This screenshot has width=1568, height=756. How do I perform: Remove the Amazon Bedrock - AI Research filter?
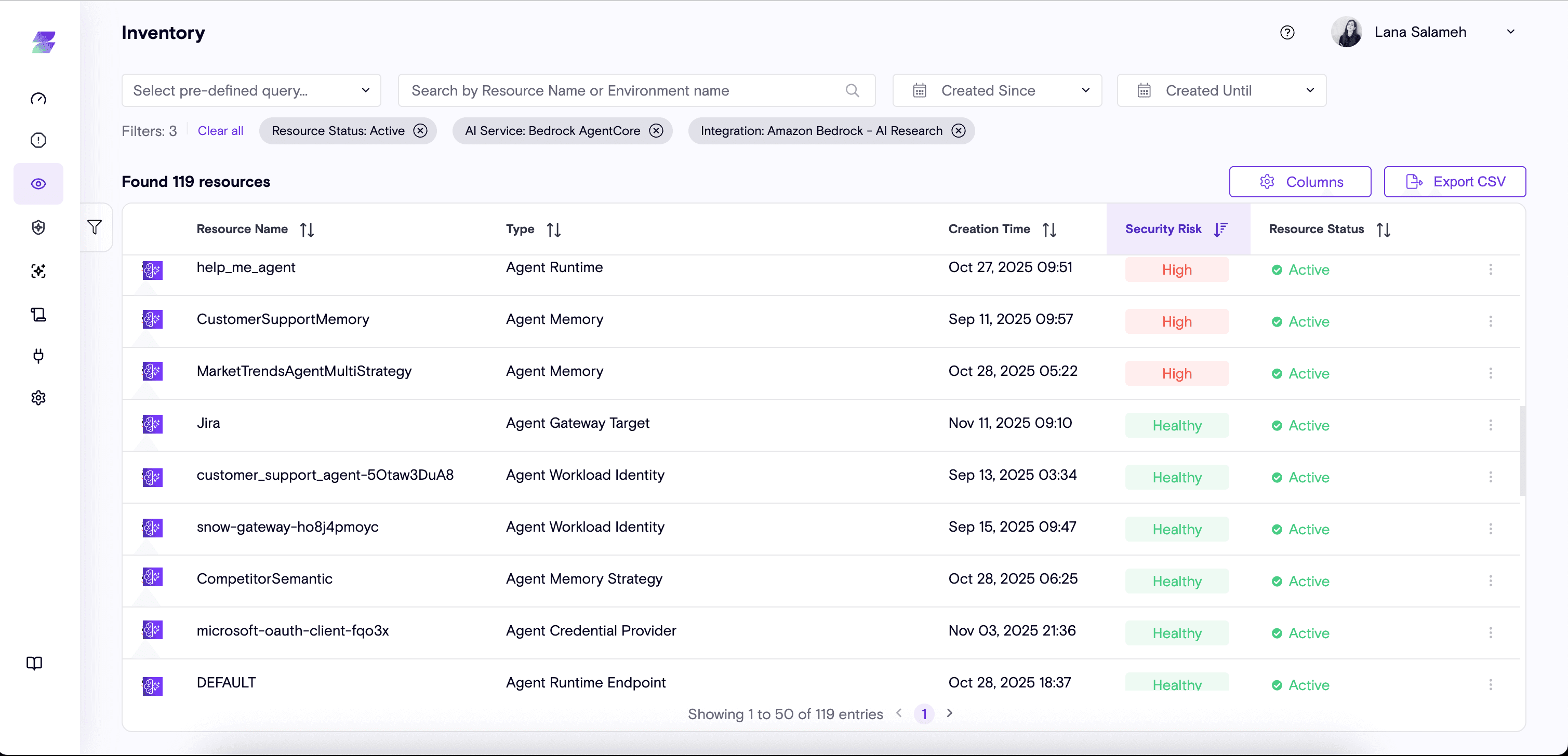(x=959, y=131)
